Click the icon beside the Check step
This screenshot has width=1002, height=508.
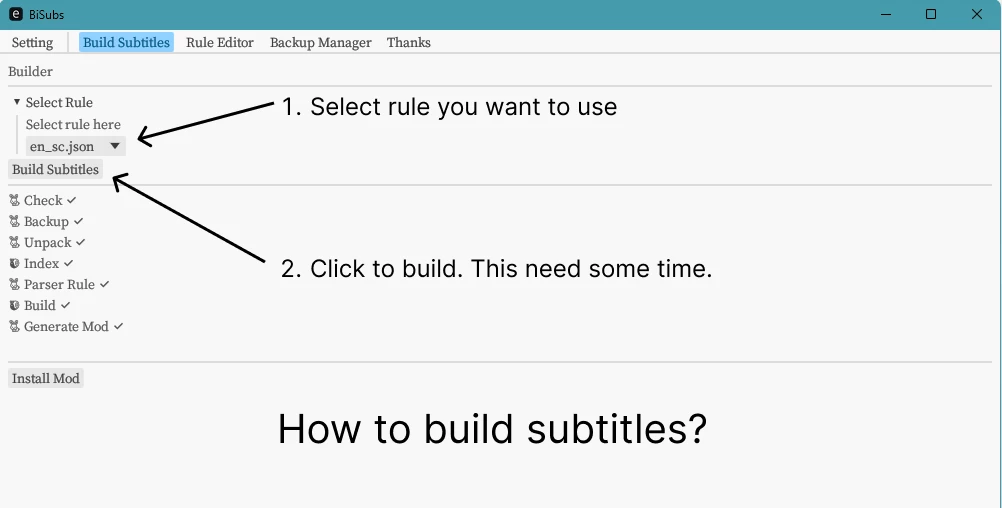point(14,201)
